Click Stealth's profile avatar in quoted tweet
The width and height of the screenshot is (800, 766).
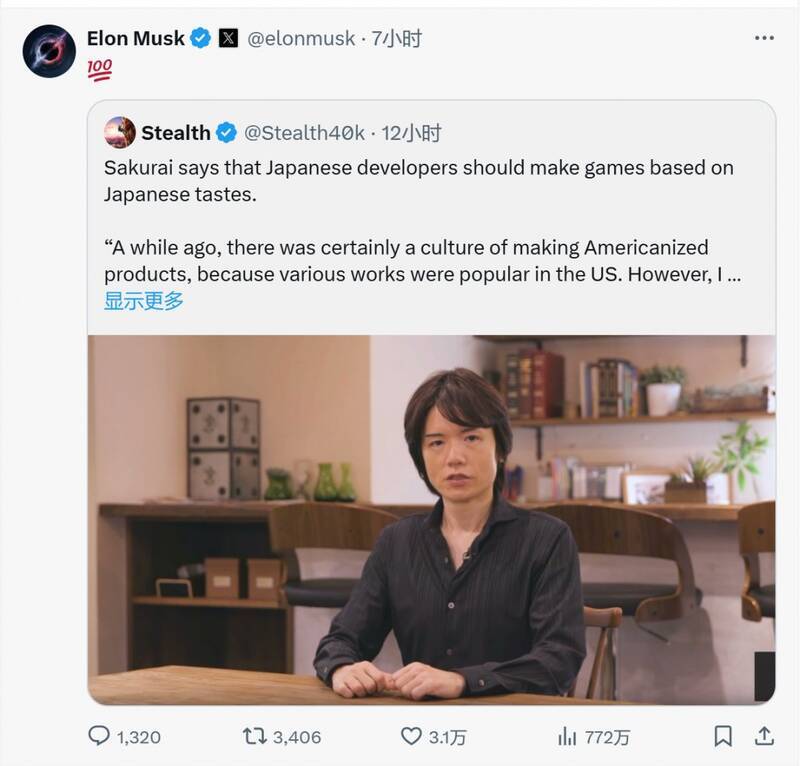point(120,129)
